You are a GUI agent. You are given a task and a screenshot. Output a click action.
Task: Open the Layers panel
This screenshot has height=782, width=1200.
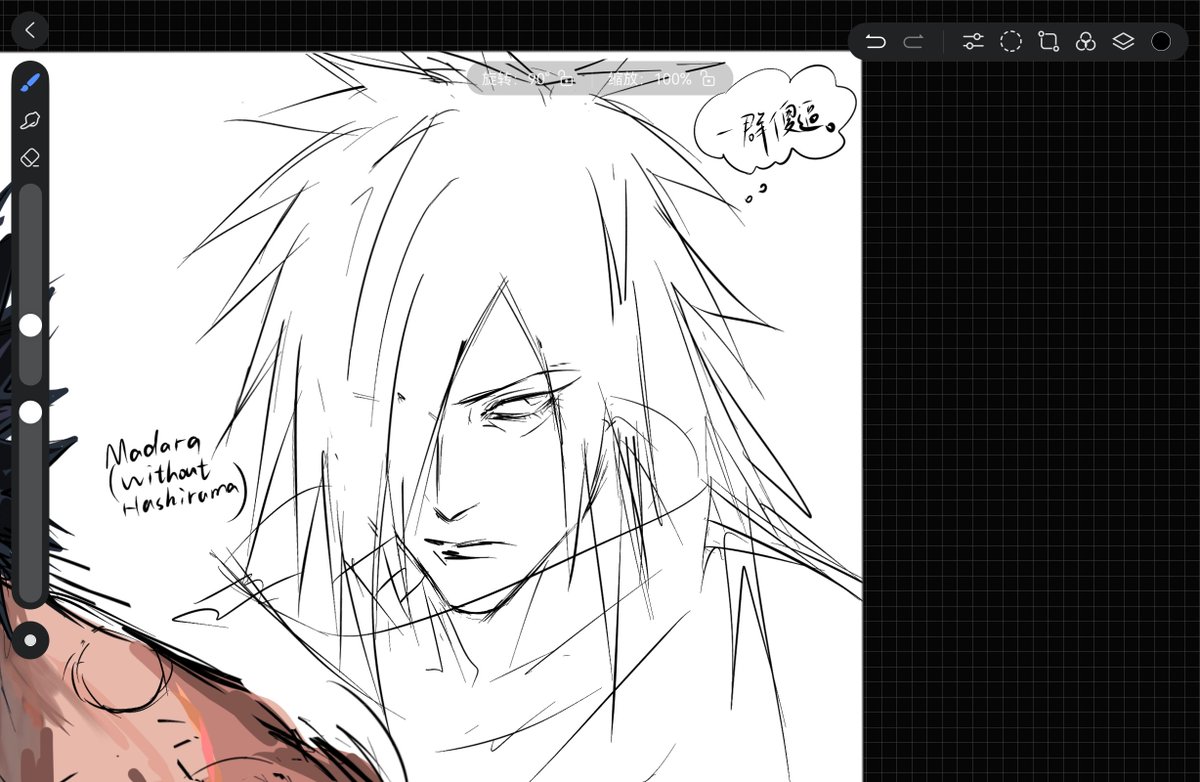(1123, 41)
